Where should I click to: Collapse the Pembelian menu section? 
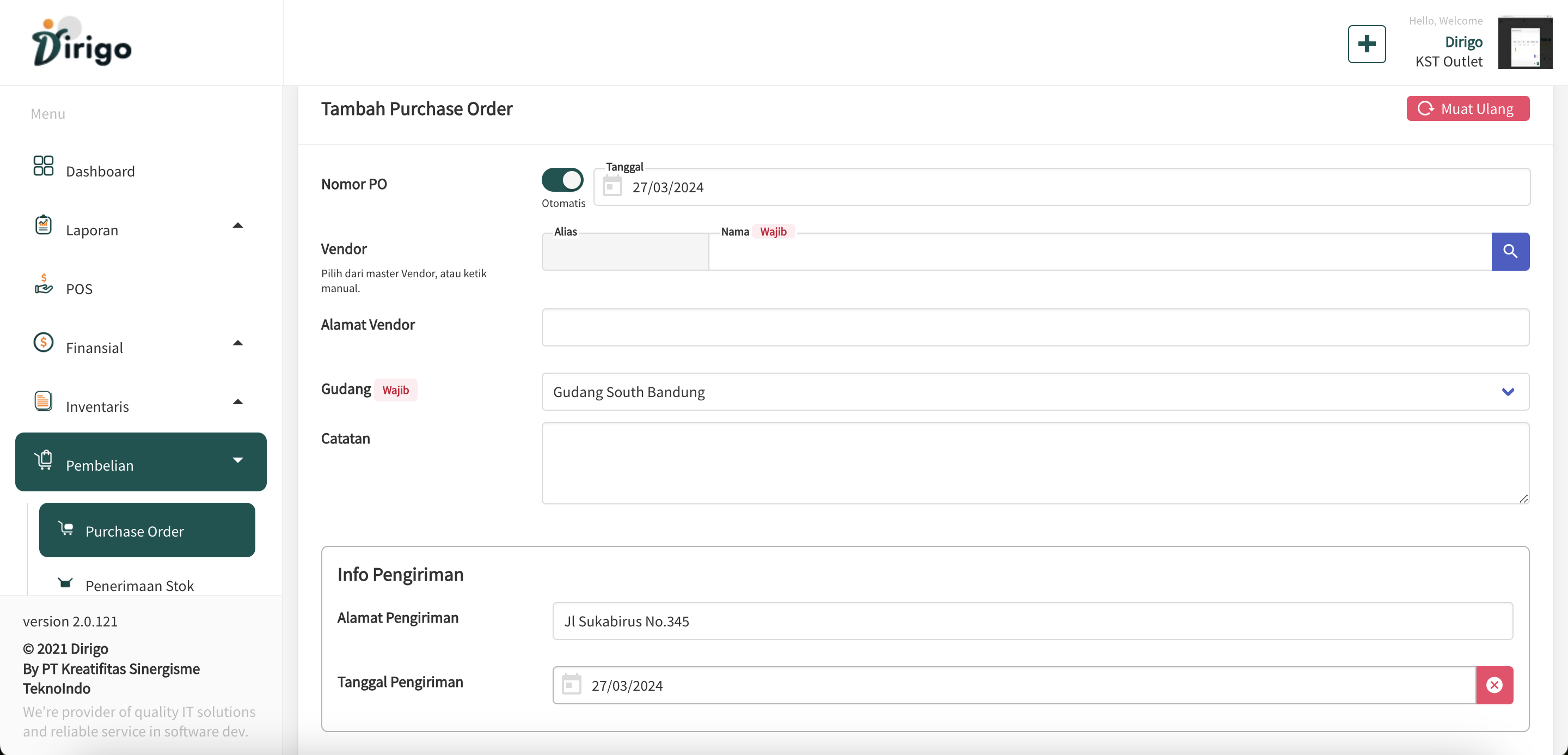click(238, 460)
